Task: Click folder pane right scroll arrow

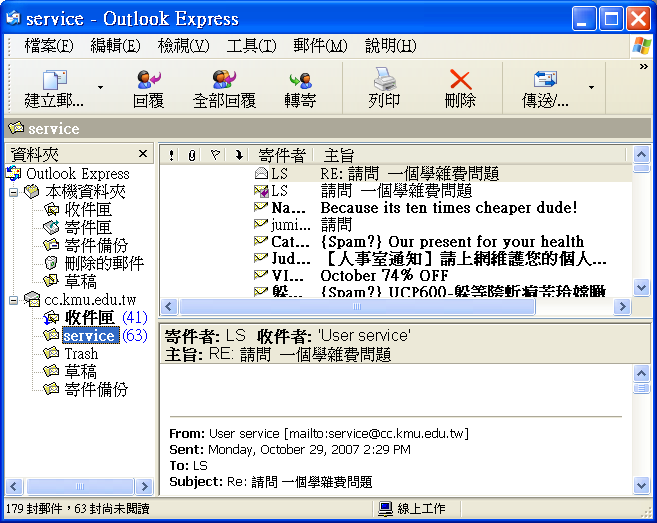Action: pos(145,486)
